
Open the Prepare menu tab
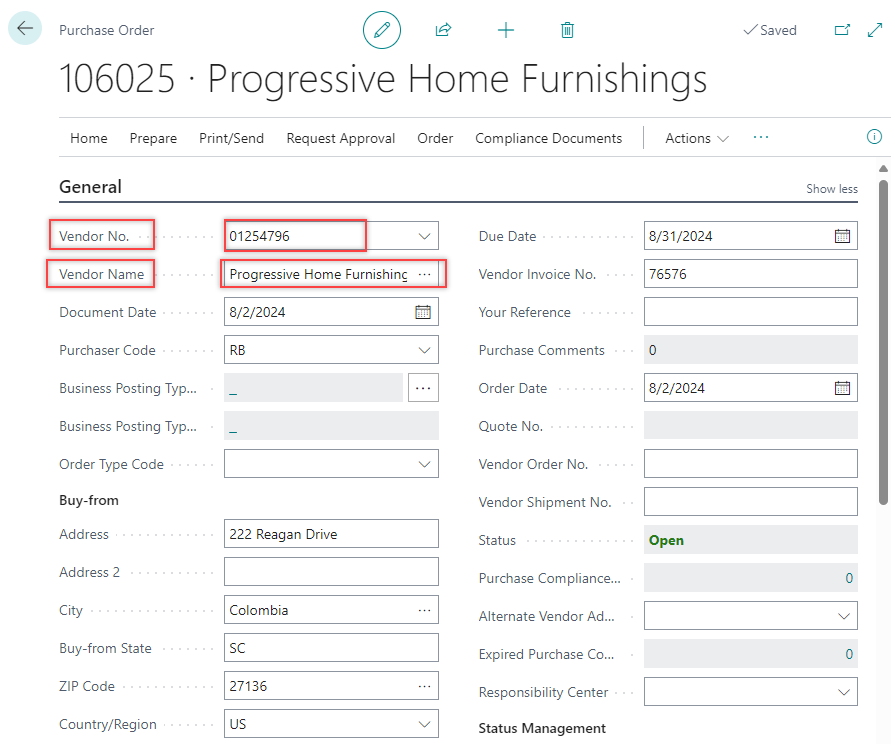click(153, 138)
